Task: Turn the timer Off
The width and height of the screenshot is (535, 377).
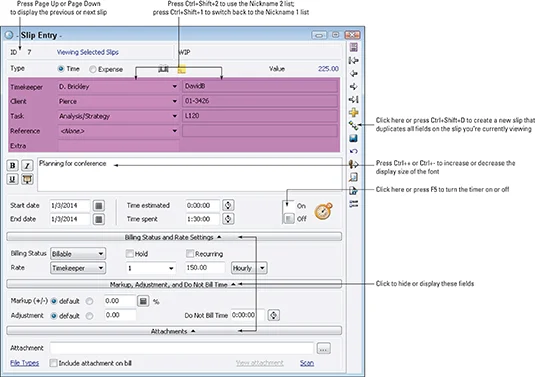Action: pyautogui.click(x=289, y=219)
